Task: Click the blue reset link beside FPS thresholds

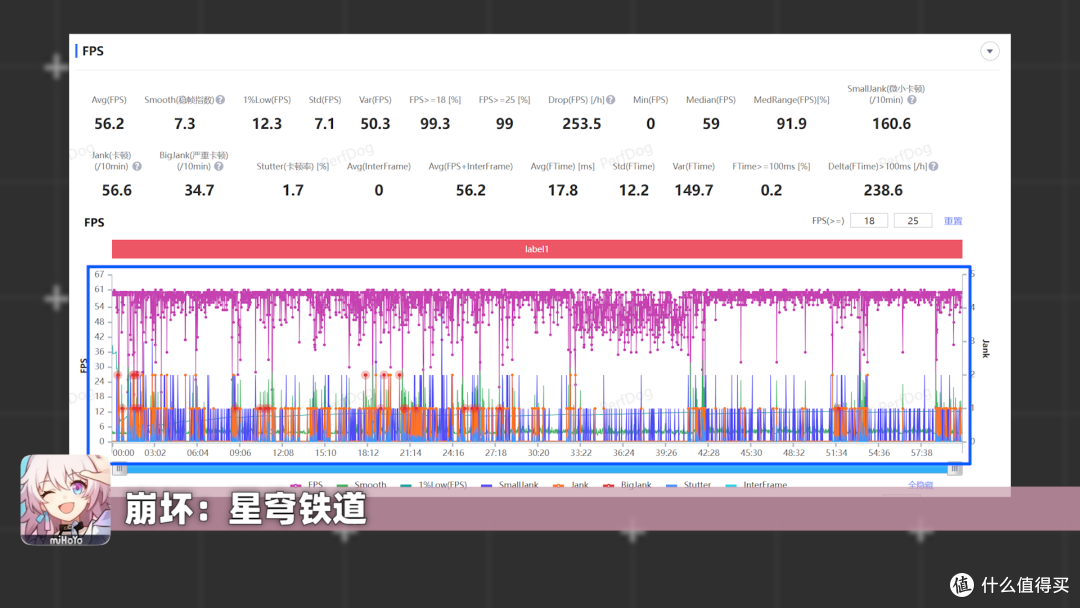Action: (x=953, y=221)
